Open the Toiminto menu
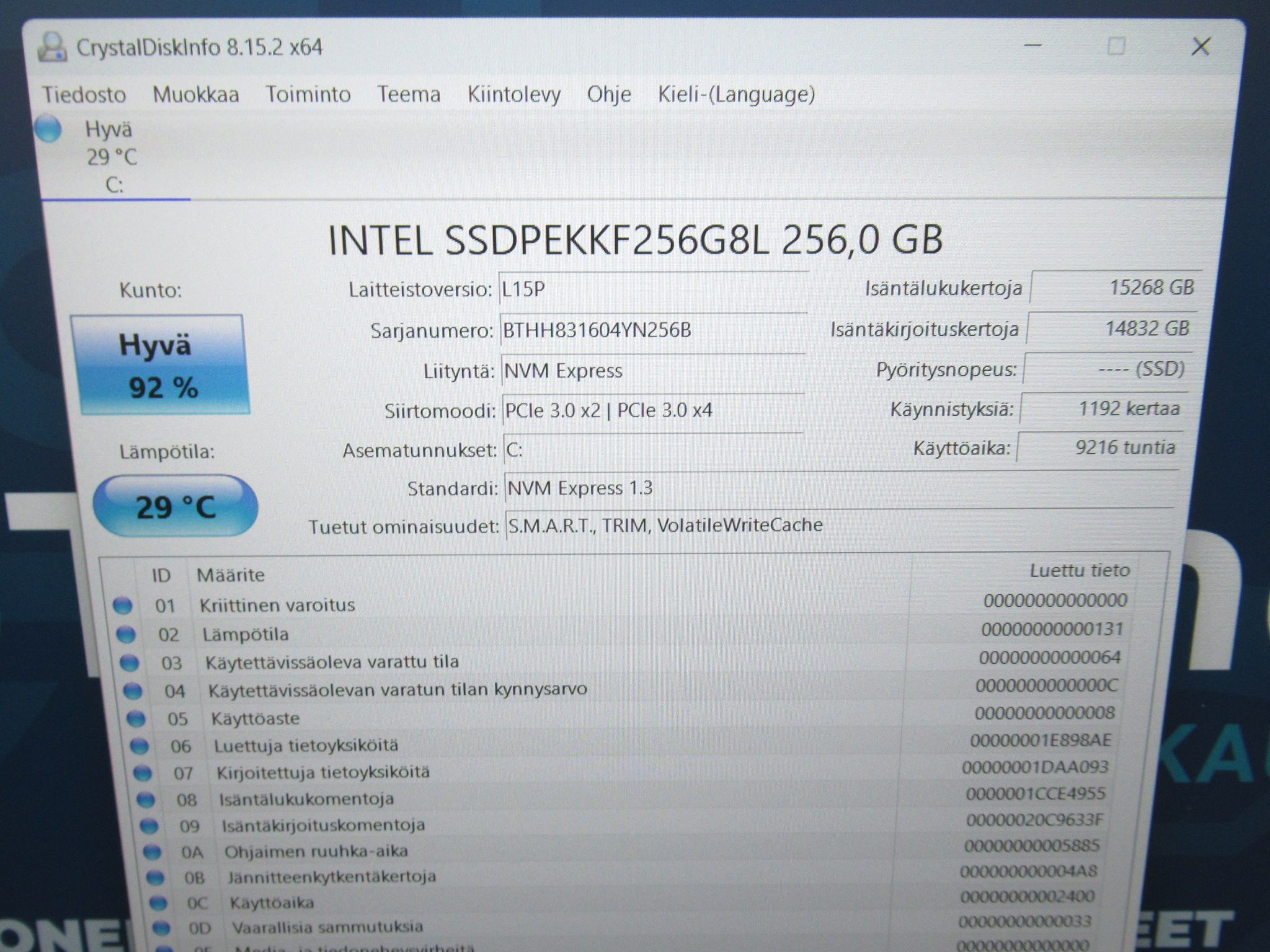This screenshot has width=1270, height=952. 308,94
